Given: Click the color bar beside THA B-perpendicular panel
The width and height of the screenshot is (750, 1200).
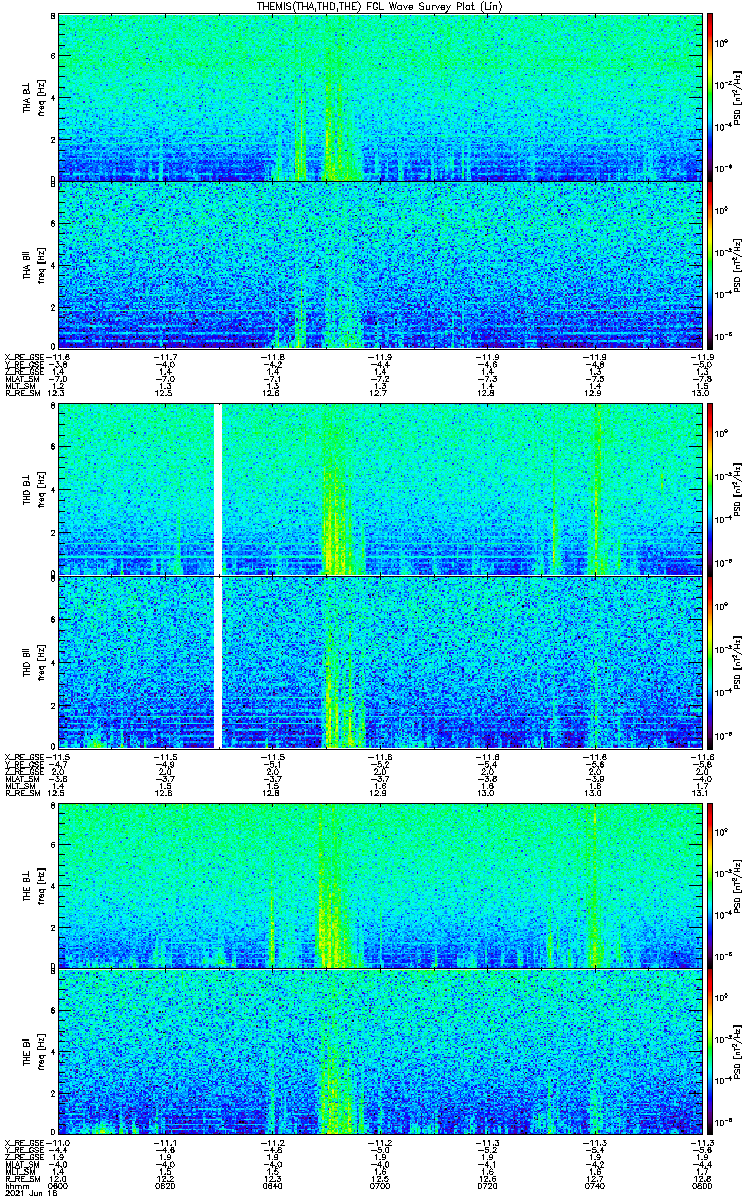Looking at the screenshot, I should (x=711, y=97).
